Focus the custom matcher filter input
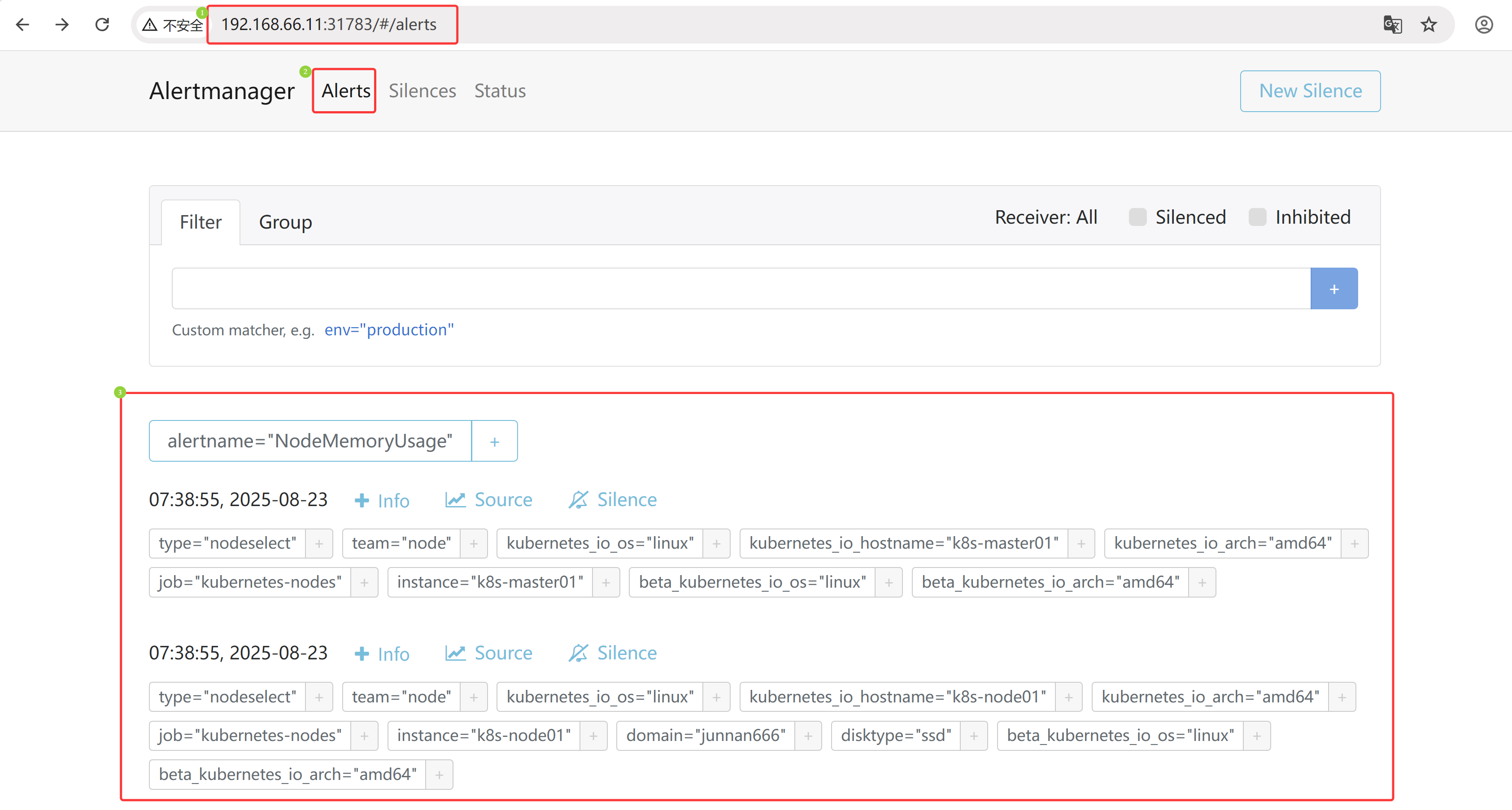 point(740,289)
